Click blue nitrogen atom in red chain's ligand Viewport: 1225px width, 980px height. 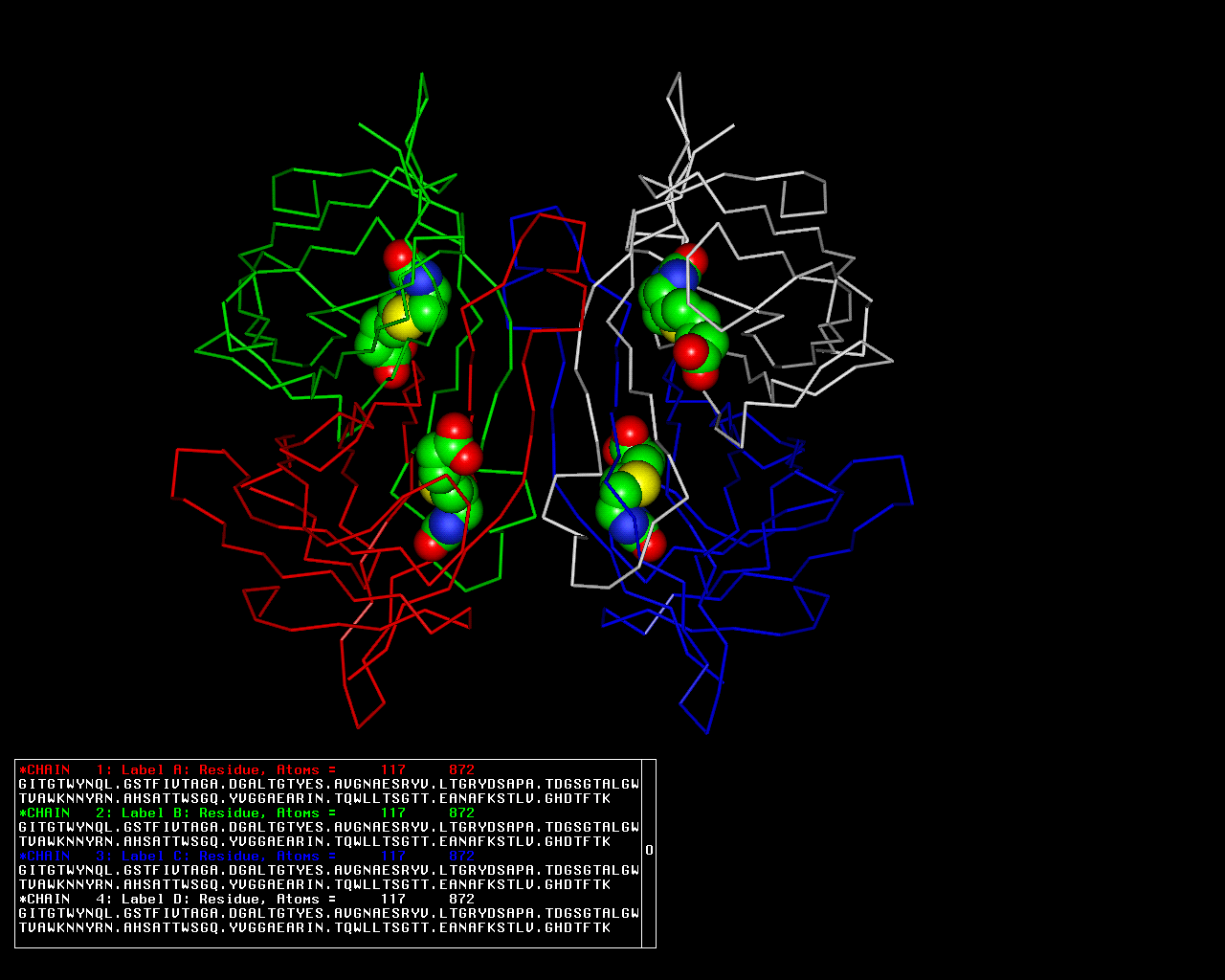447,526
